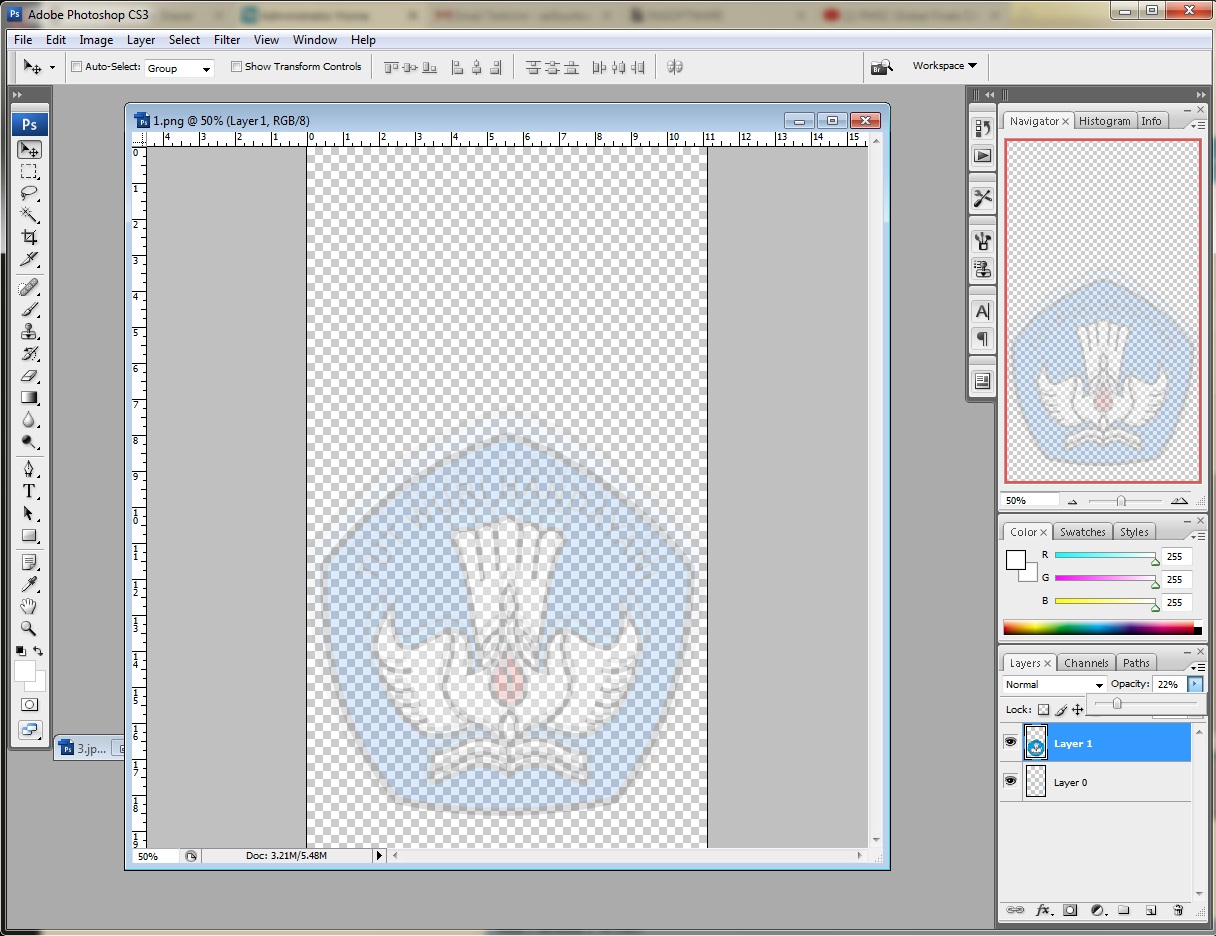Click the layer Opacity percentage field
The image size is (1216, 936).
click(x=1167, y=685)
